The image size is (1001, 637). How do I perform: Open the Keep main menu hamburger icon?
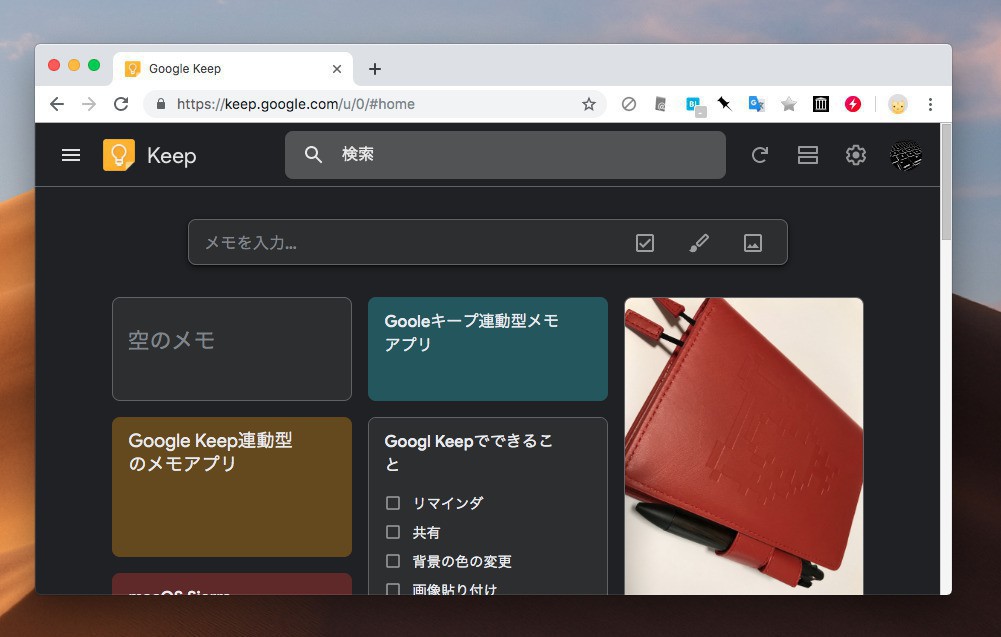pos(71,155)
